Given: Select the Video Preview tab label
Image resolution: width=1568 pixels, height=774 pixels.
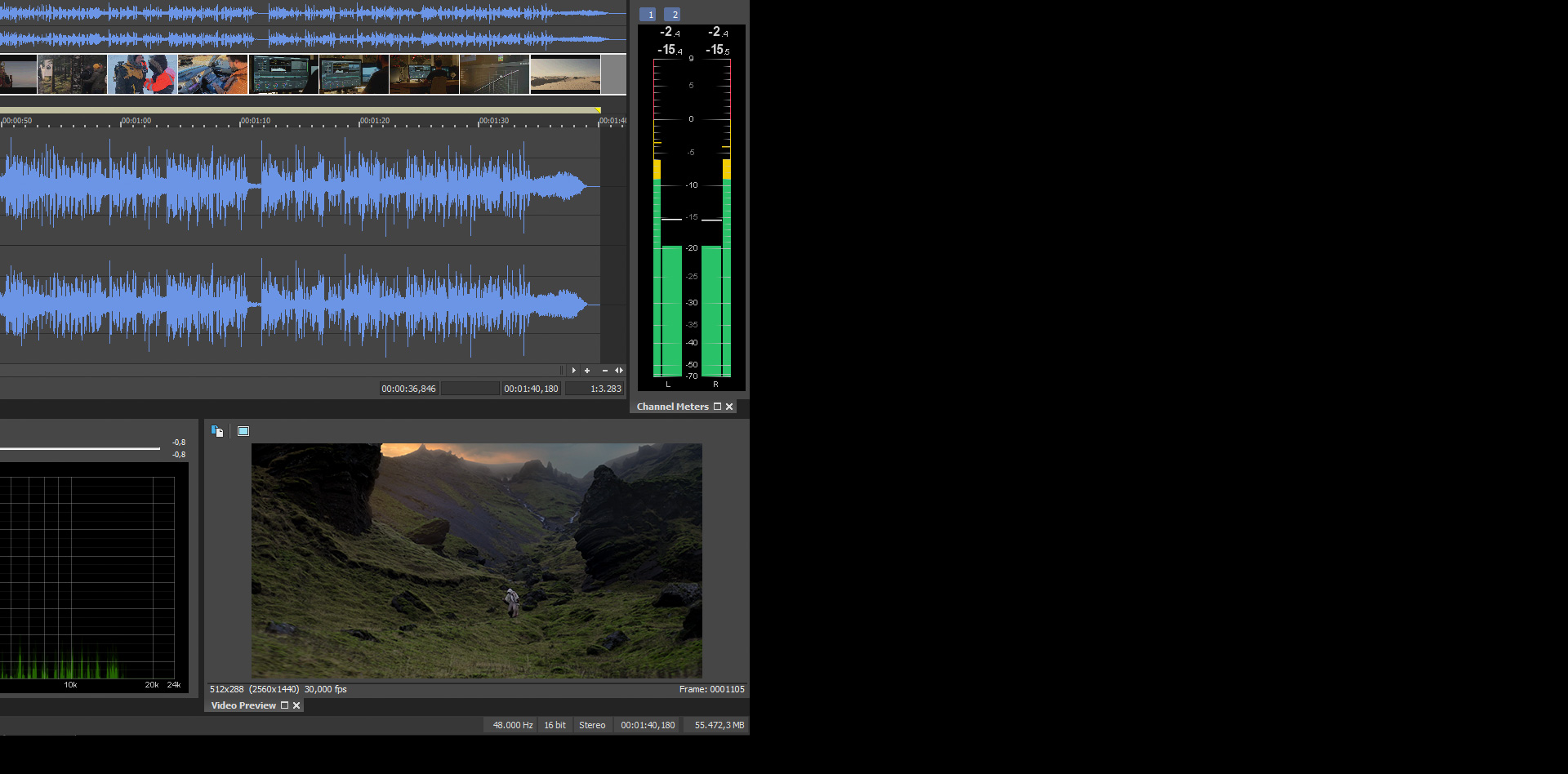Looking at the screenshot, I should [243, 705].
